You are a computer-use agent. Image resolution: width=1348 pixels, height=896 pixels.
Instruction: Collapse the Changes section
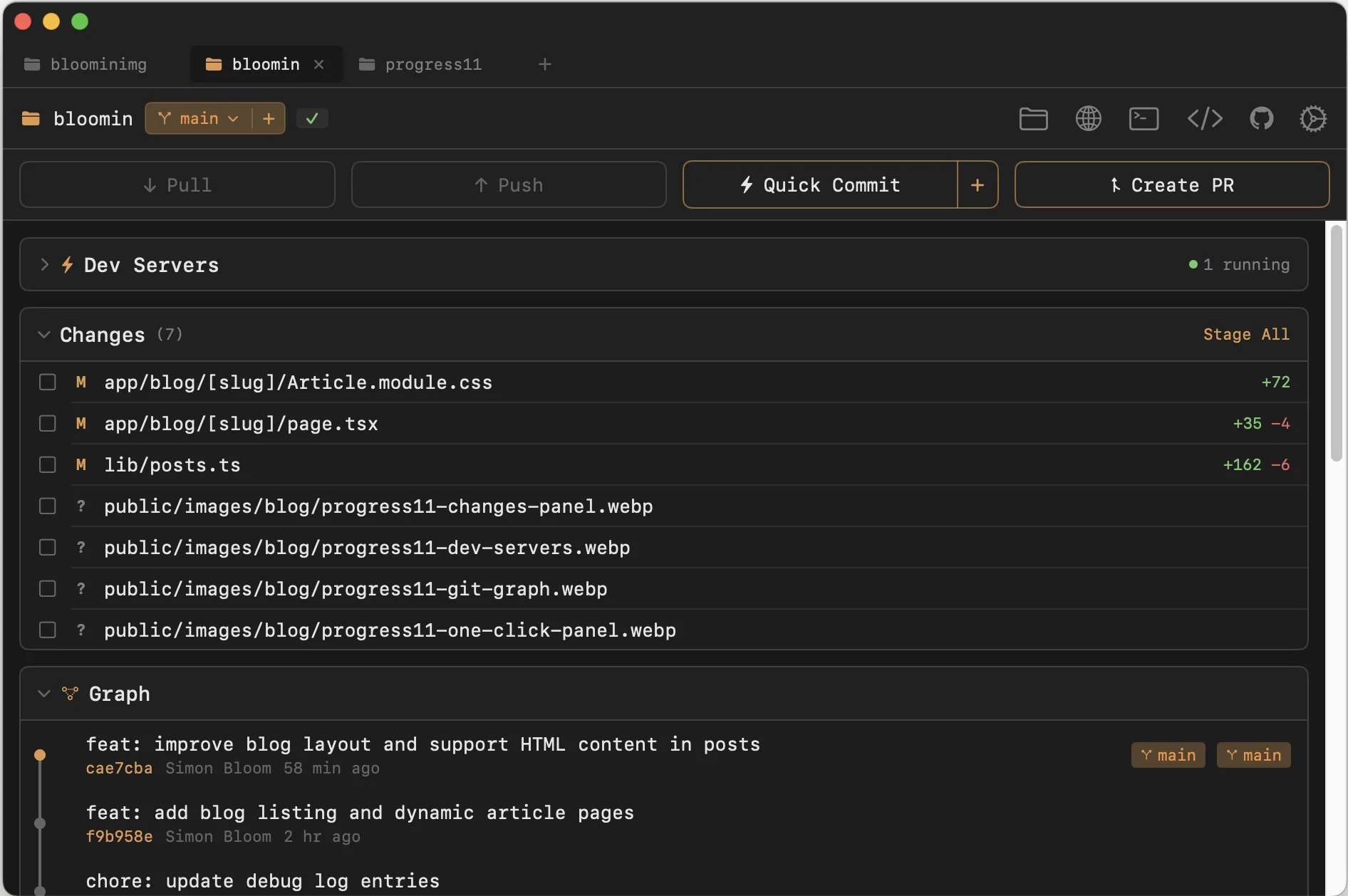(43, 334)
